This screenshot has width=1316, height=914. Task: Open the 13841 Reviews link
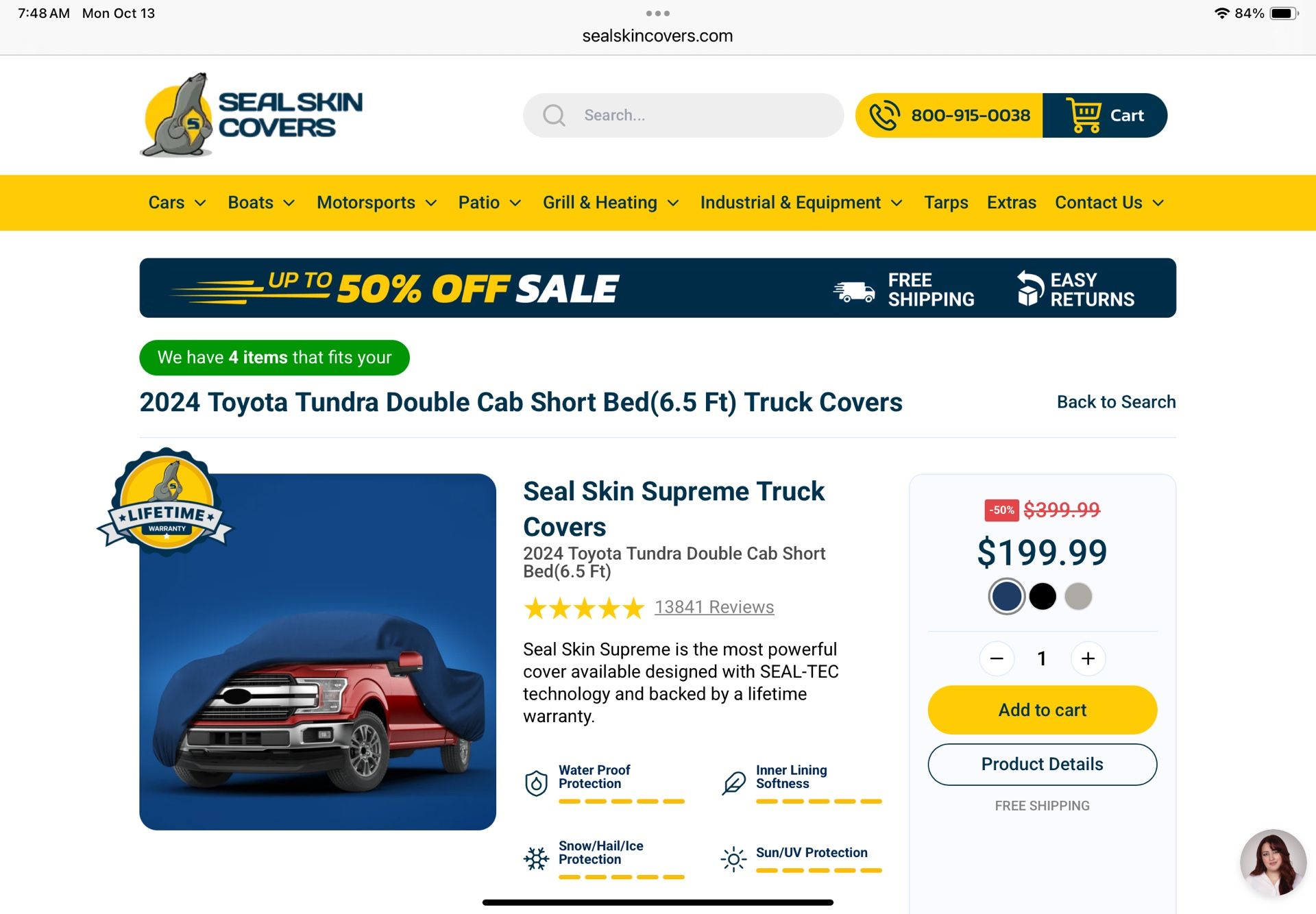click(714, 607)
